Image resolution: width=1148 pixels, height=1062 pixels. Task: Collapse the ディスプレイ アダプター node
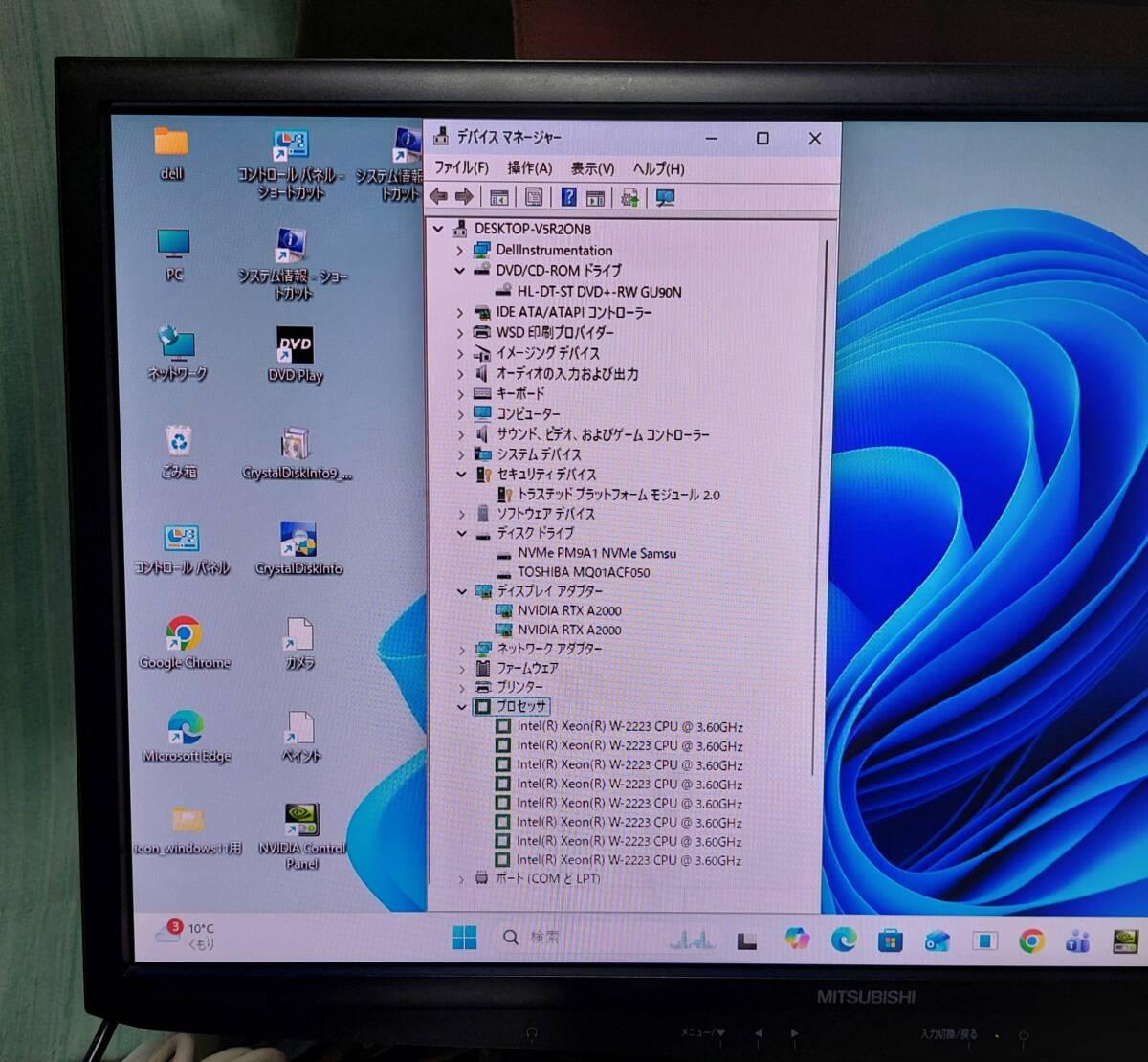click(461, 592)
